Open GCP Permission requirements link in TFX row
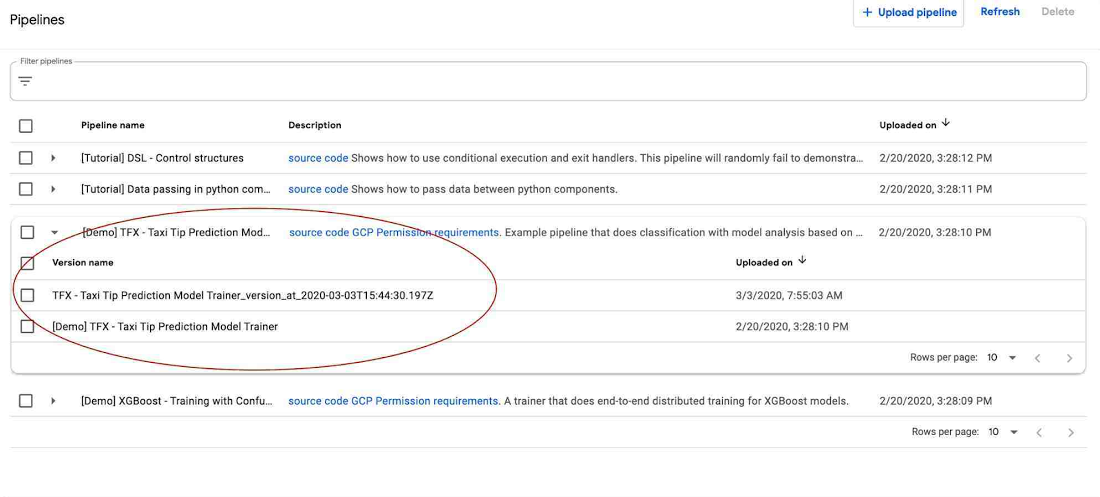 click(425, 232)
